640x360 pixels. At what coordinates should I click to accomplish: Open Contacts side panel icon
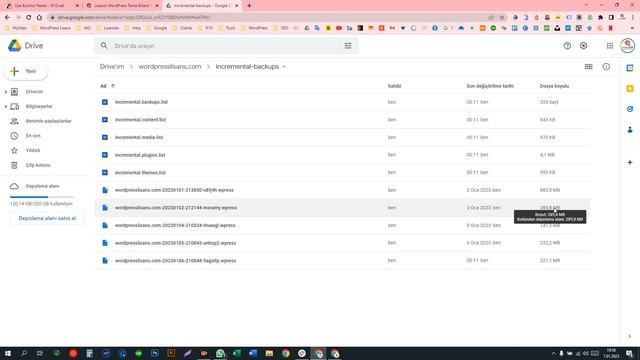pos(630,130)
